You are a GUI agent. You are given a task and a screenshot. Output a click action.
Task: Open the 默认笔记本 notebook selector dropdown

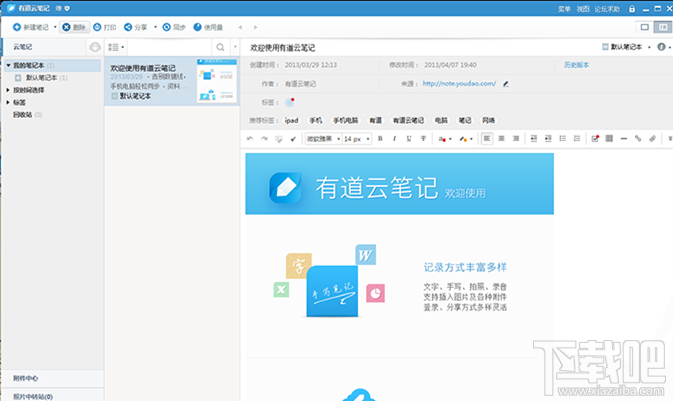coord(626,47)
